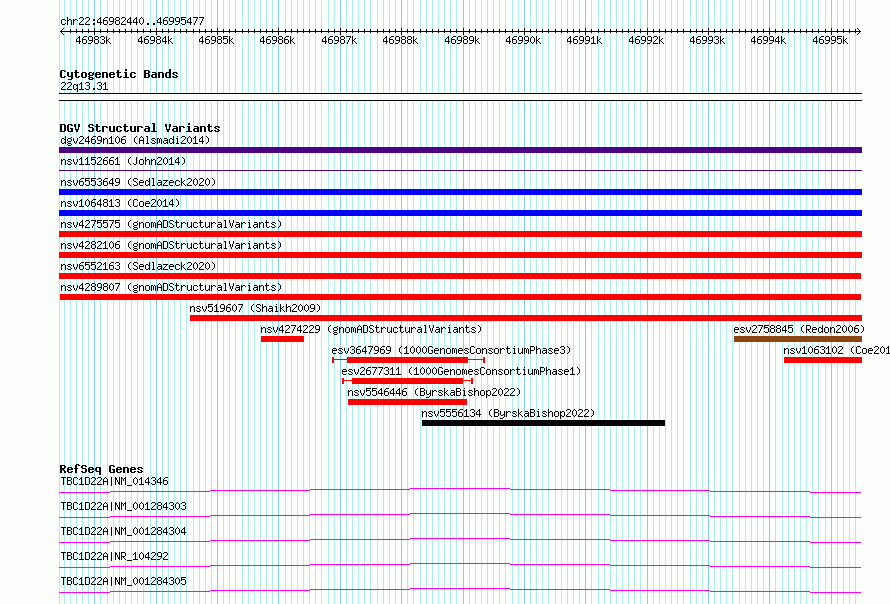
Task: Click the 46987k ruler position
Action: pyautogui.click(x=339, y=40)
